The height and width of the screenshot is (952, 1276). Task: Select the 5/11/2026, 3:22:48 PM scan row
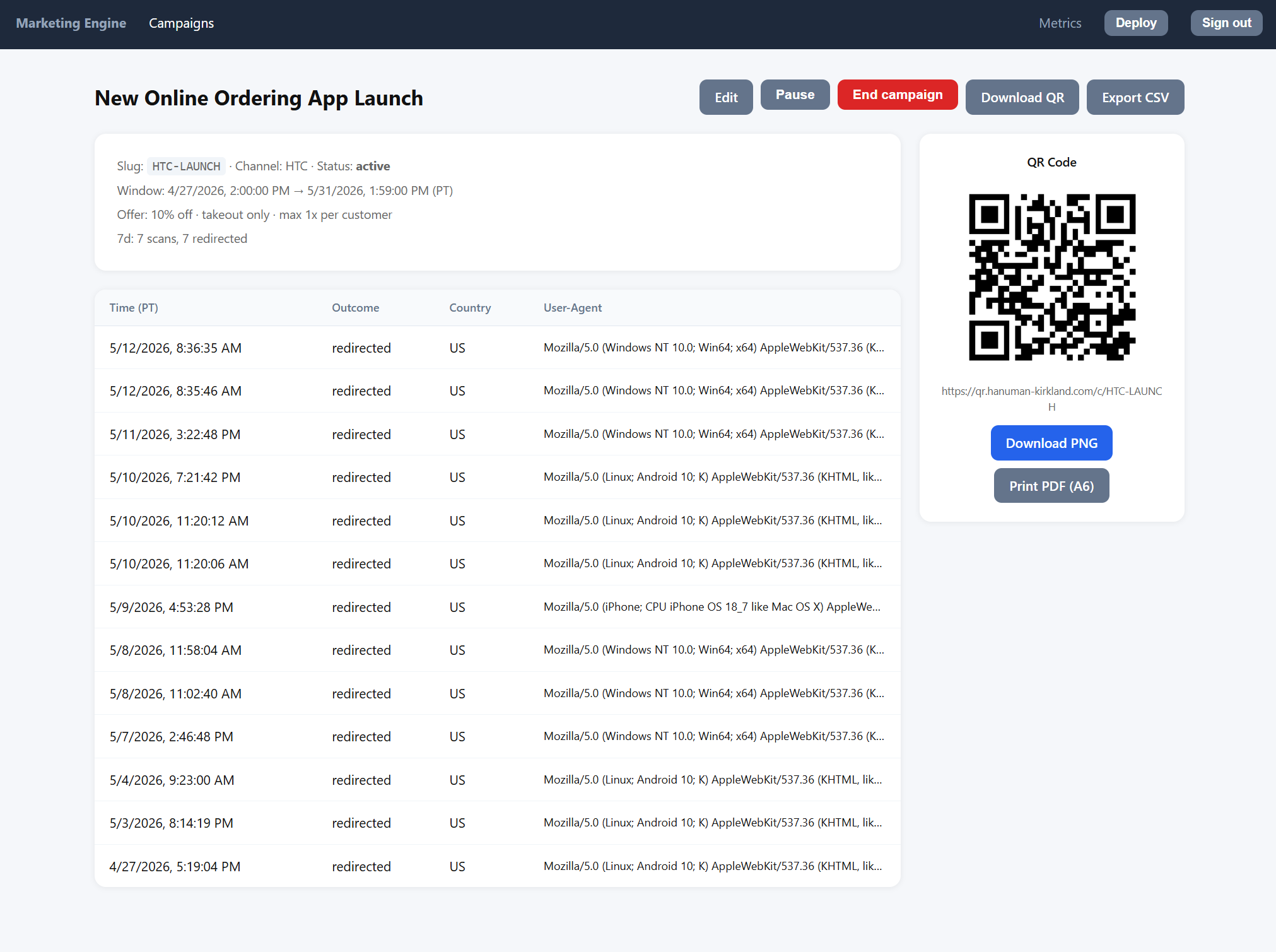coord(497,434)
